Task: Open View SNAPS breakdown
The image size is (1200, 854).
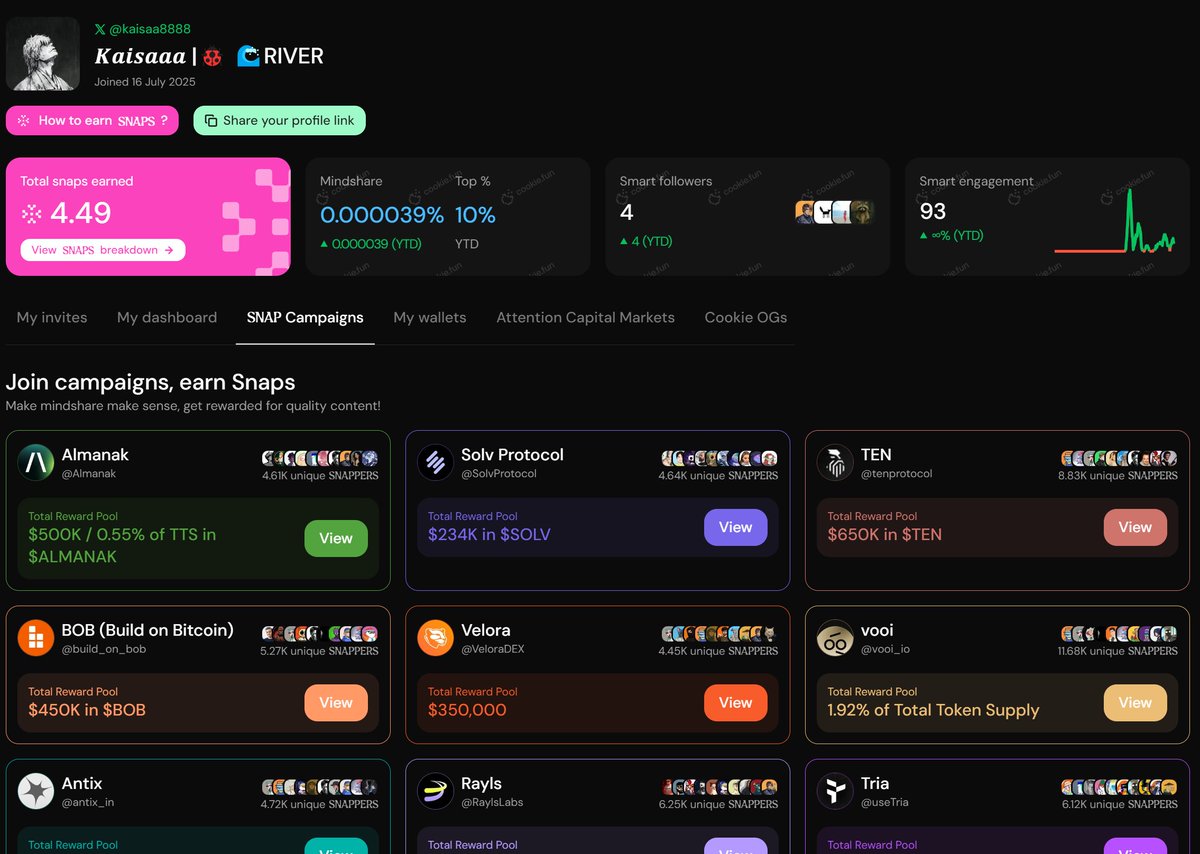Action: [x=103, y=250]
